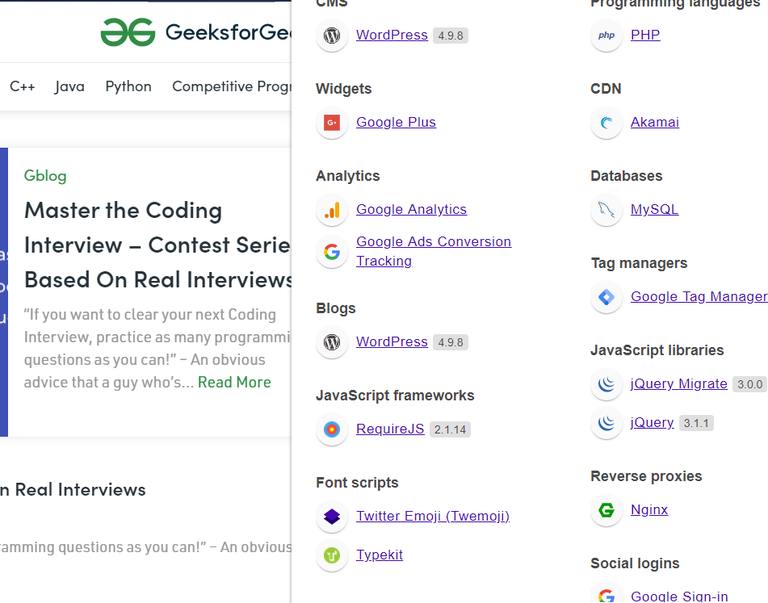
Task: Click the jQuery 3.1.1 version badge
Action: click(696, 423)
